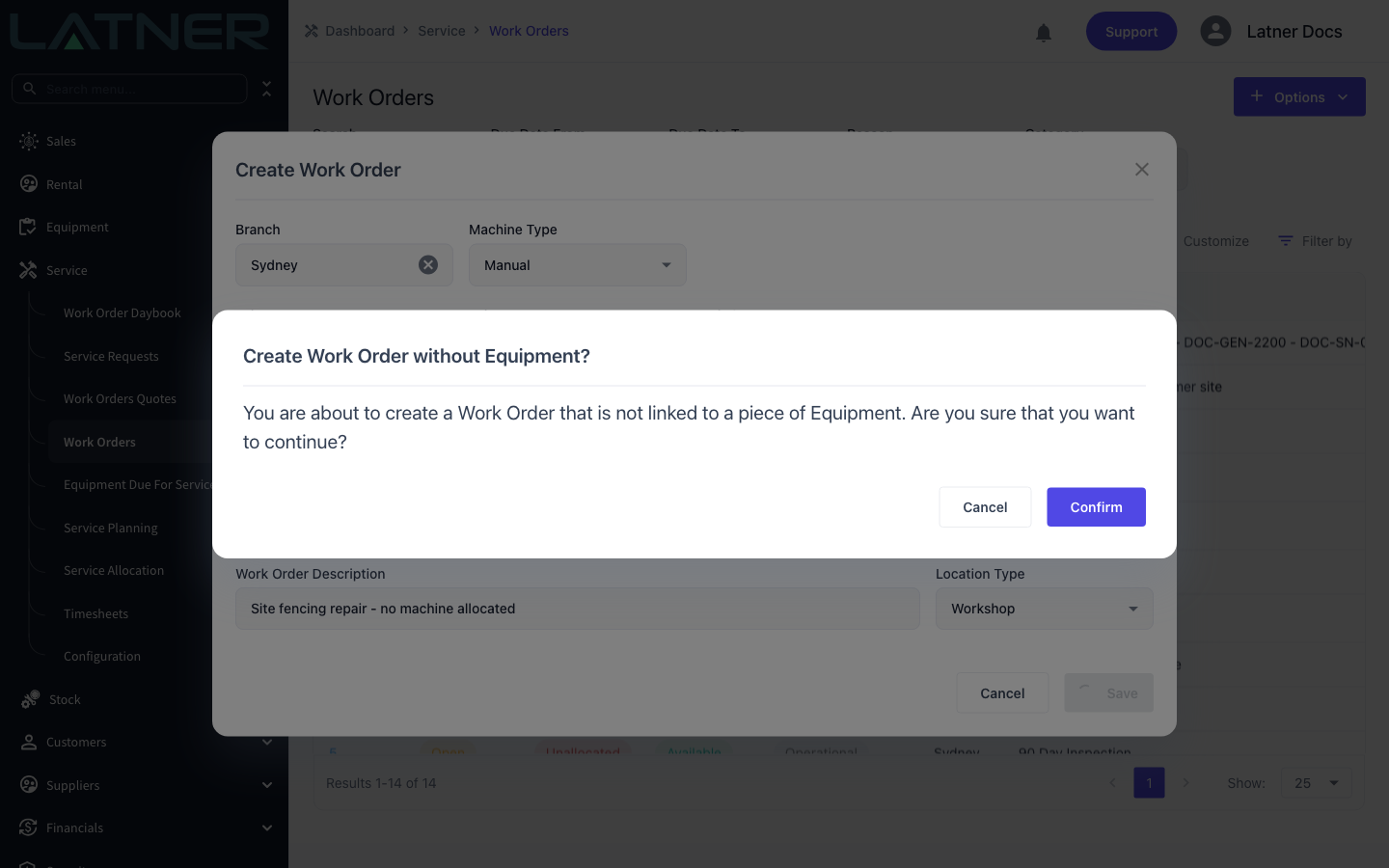Screen dimensions: 1389x868
Task: Open Service Planning menu item
Action: coord(111,529)
